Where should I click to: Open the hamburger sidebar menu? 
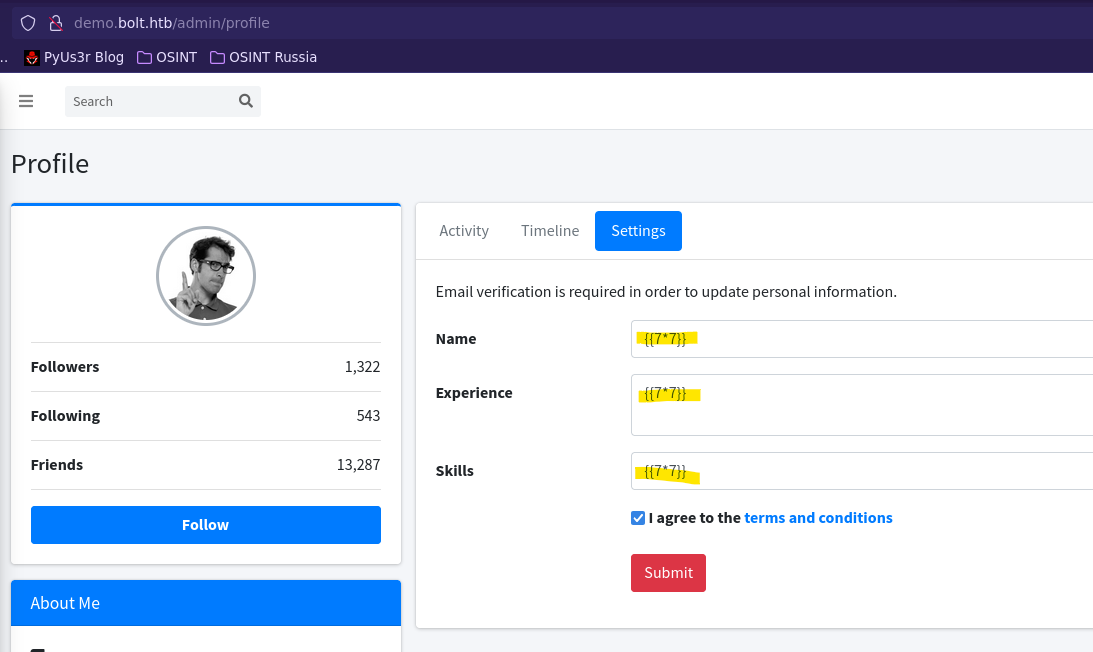(x=26, y=101)
